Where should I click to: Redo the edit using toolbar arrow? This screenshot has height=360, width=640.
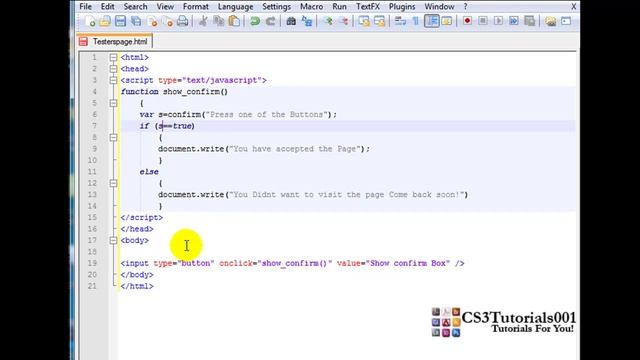pyautogui.click(x=270, y=21)
